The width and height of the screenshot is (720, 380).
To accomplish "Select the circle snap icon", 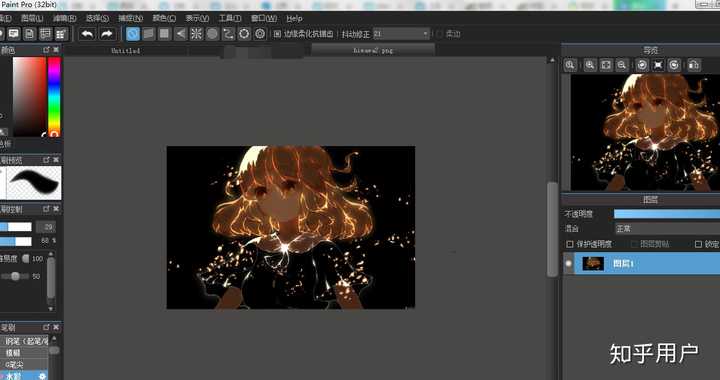I will (x=212, y=34).
